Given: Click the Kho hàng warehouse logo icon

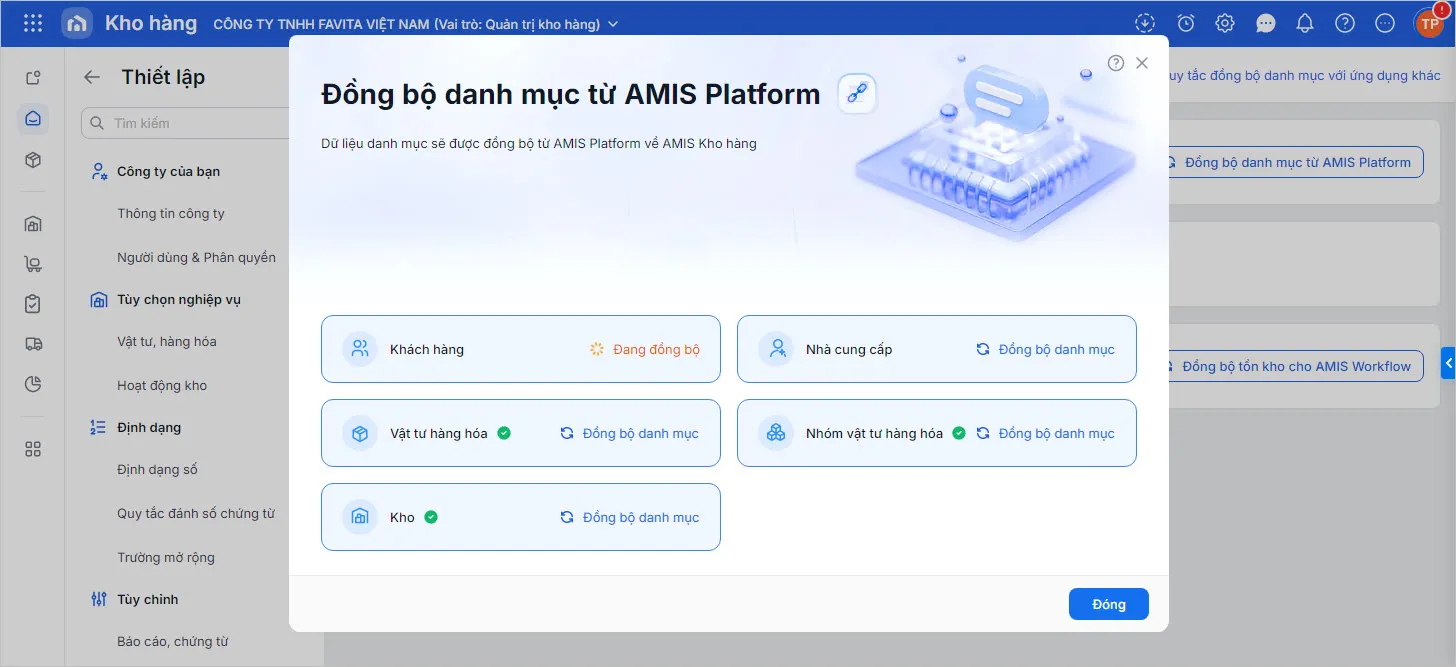Looking at the screenshot, I should (77, 23).
